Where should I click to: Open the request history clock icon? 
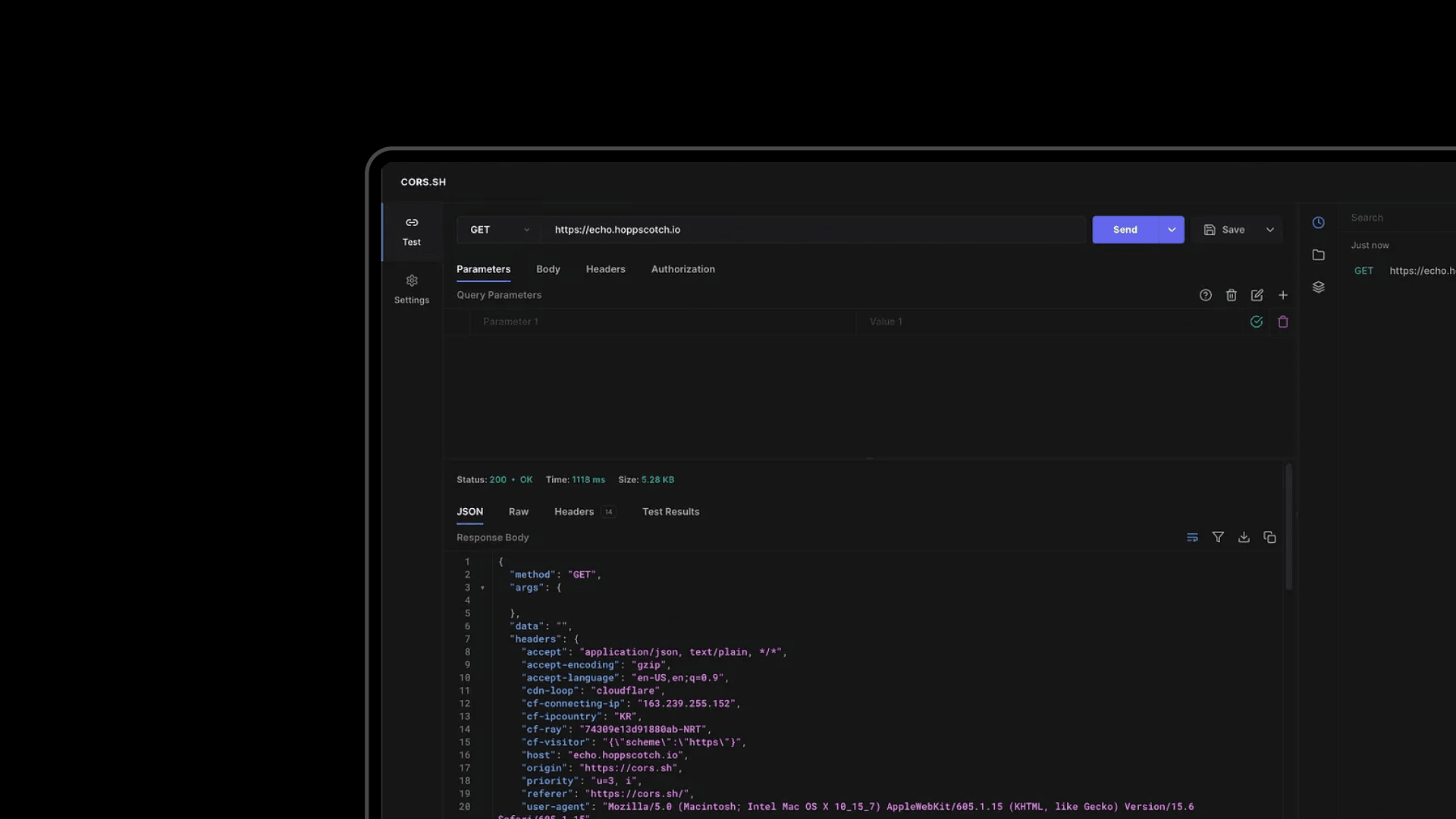1319,222
